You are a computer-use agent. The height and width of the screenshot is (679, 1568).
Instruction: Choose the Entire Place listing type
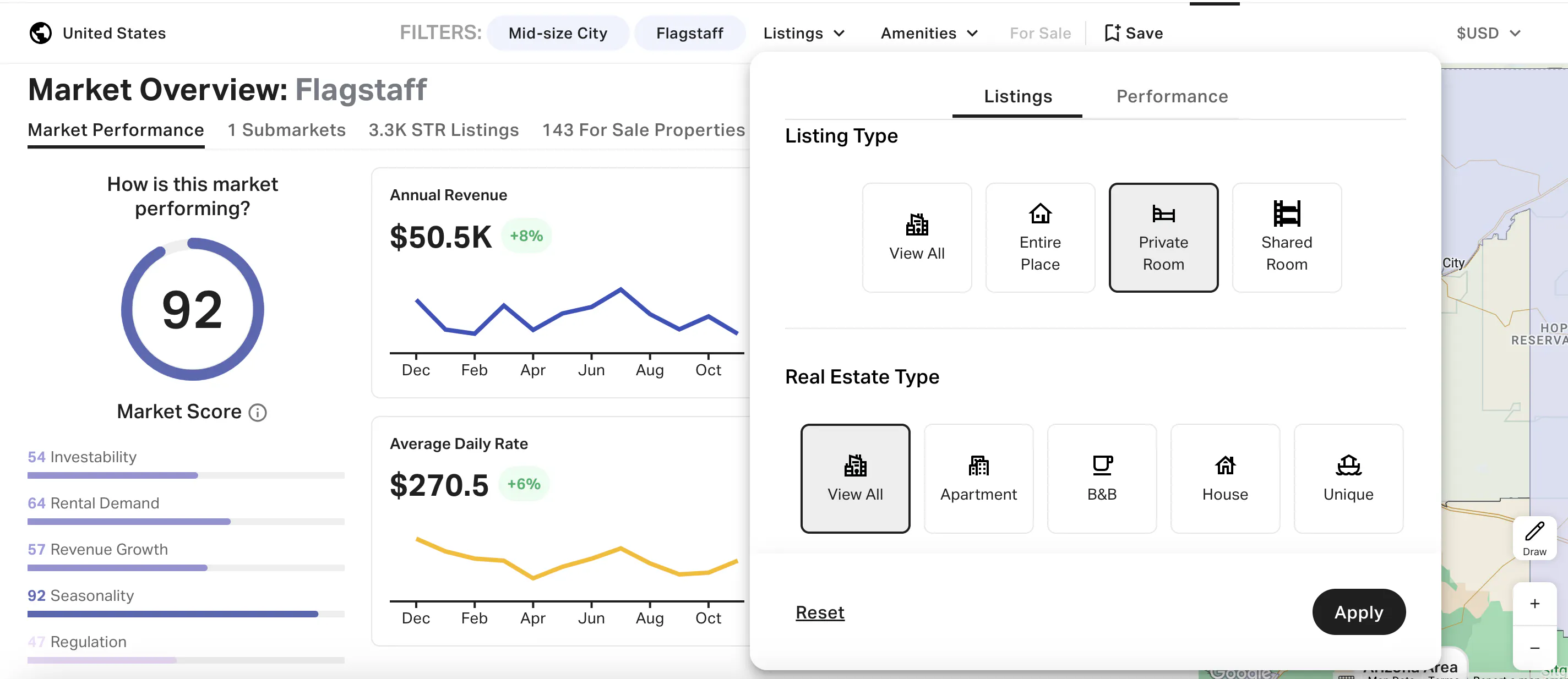tap(1039, 237)
